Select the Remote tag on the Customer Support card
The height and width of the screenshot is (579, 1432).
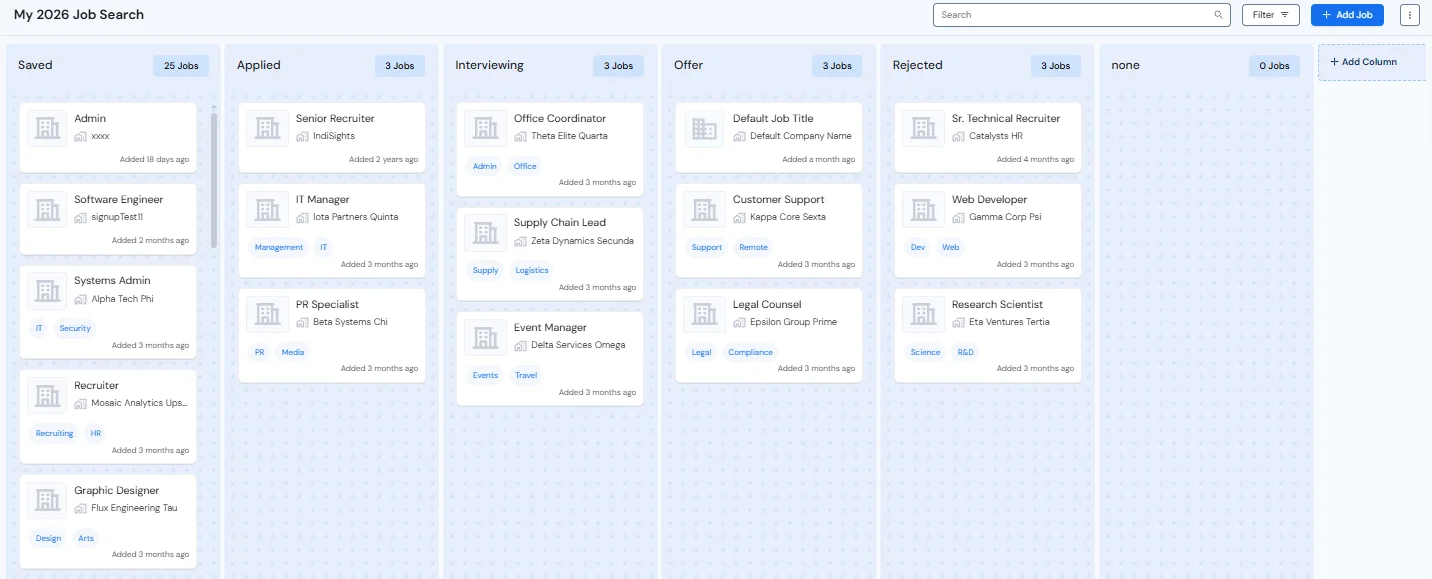tap(753, 247)
